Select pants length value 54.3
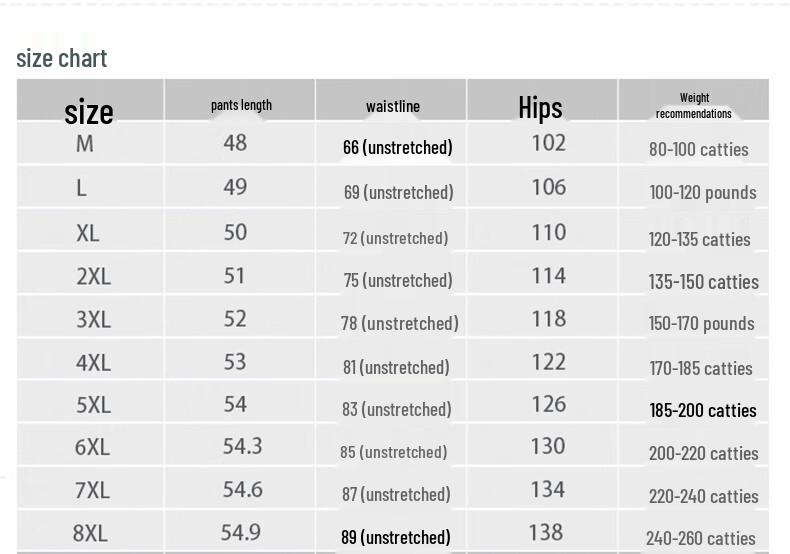 click(x=243, y=446)
